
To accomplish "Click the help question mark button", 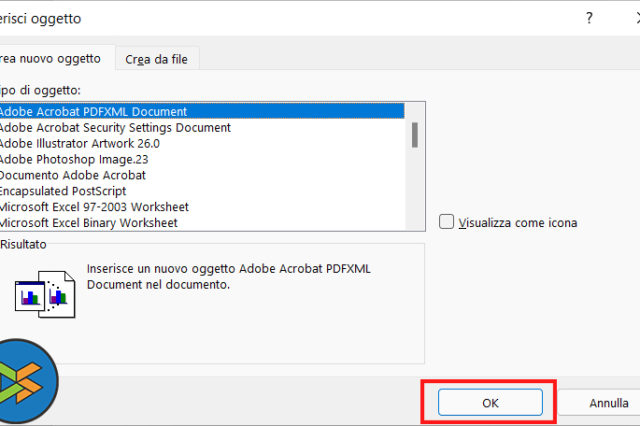I will click(589, 18).
